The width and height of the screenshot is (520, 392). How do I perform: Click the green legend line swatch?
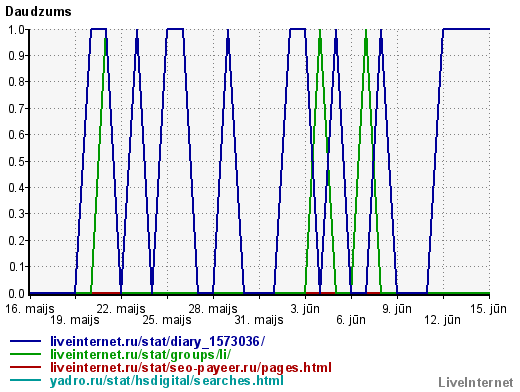pos(25,354)
